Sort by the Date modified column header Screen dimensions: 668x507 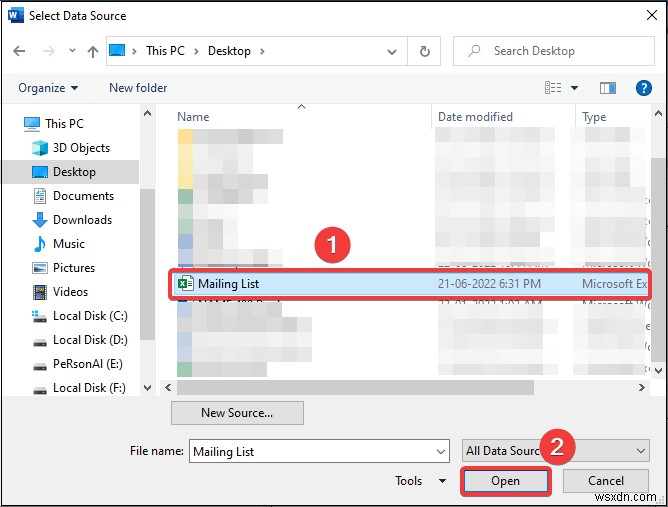click(475, 117)
